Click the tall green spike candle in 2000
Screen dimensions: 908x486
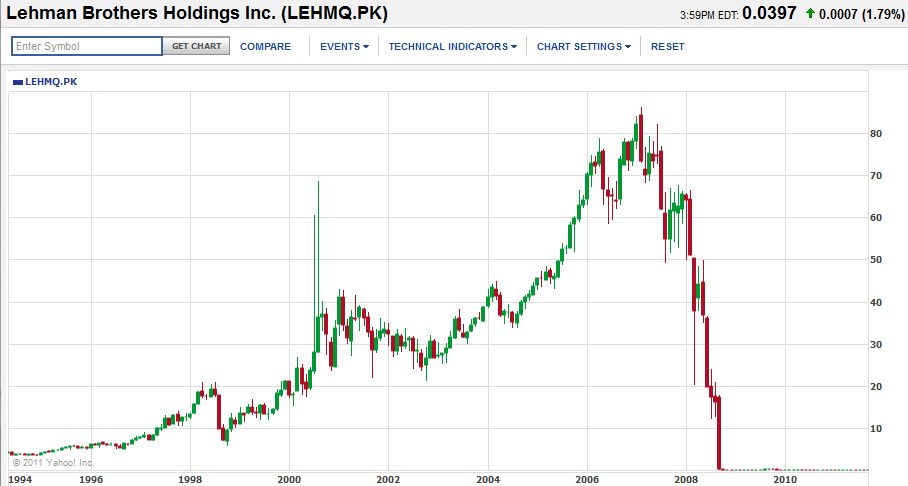click(x=318, y=266)
